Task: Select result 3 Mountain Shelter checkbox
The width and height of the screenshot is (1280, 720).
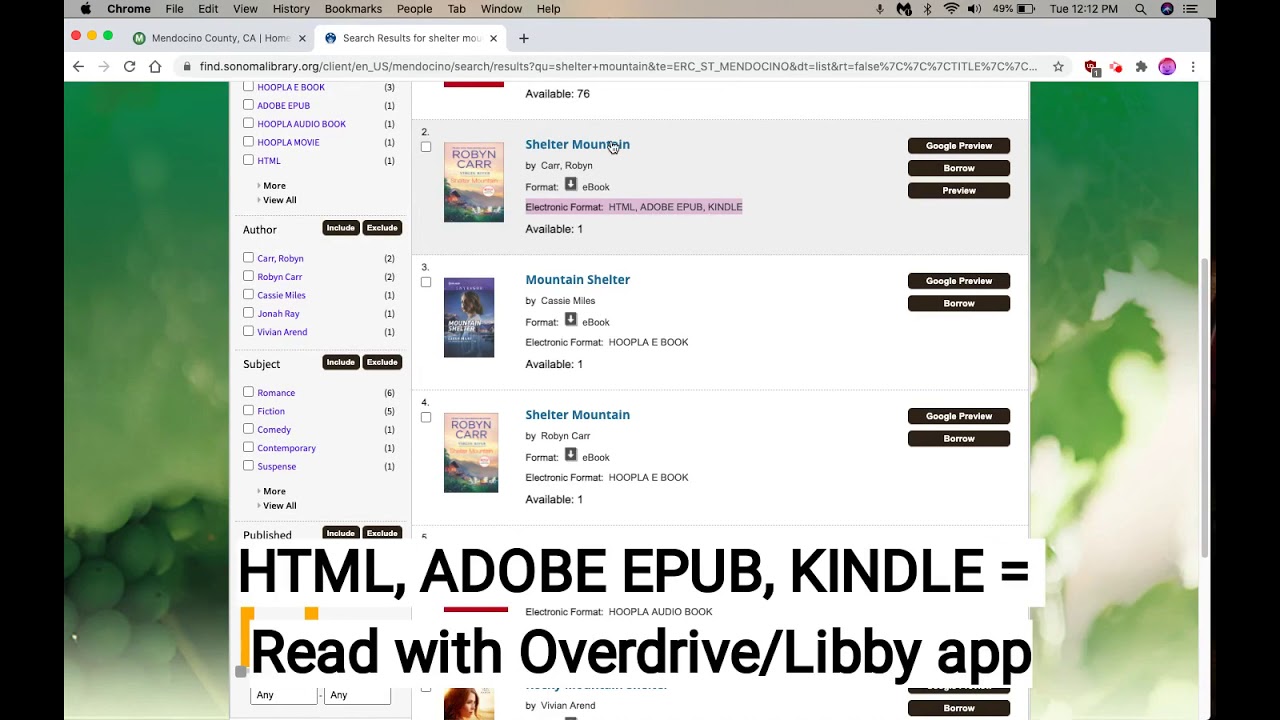Action: 426,282
